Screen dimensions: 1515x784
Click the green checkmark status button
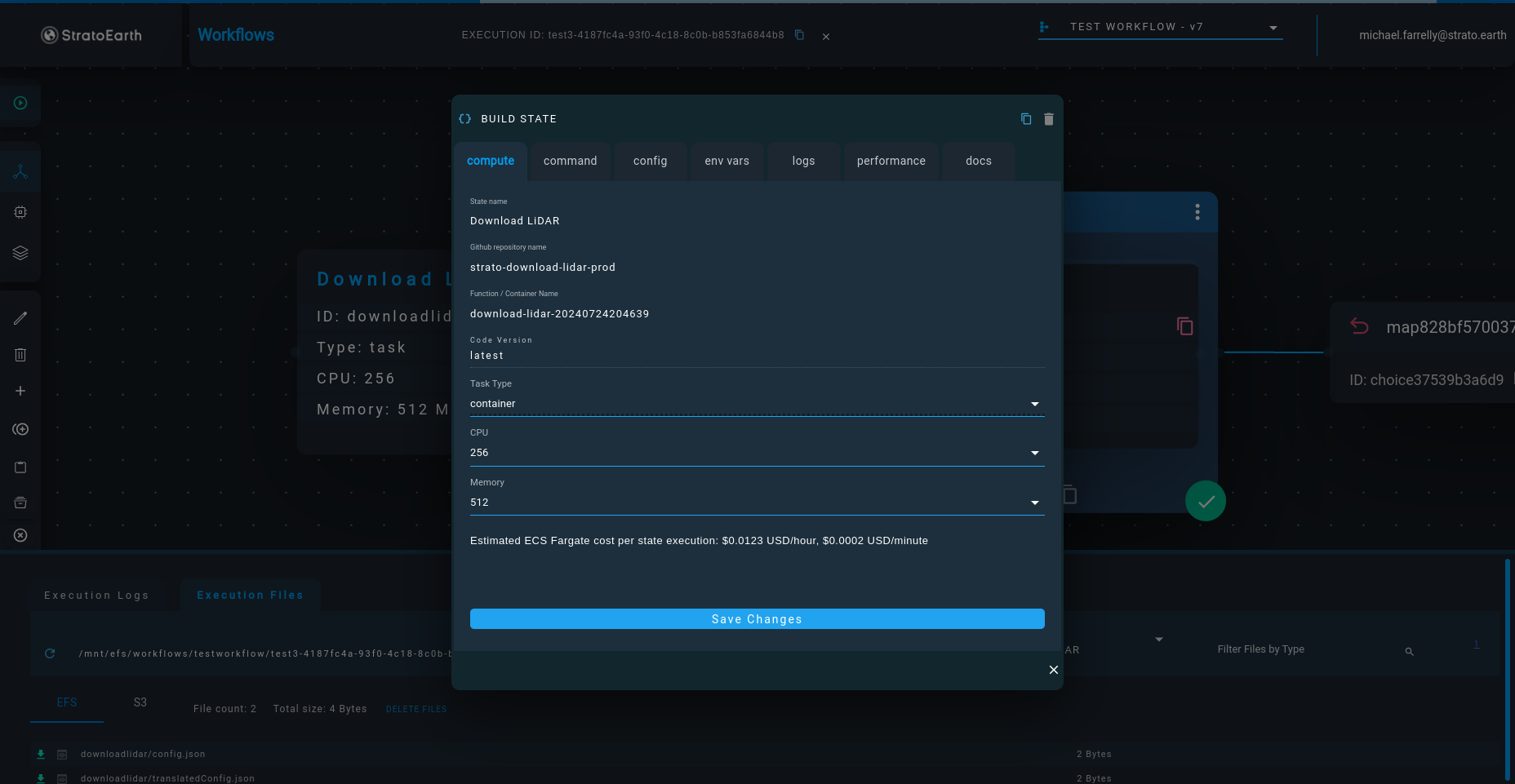(1206, 501)
